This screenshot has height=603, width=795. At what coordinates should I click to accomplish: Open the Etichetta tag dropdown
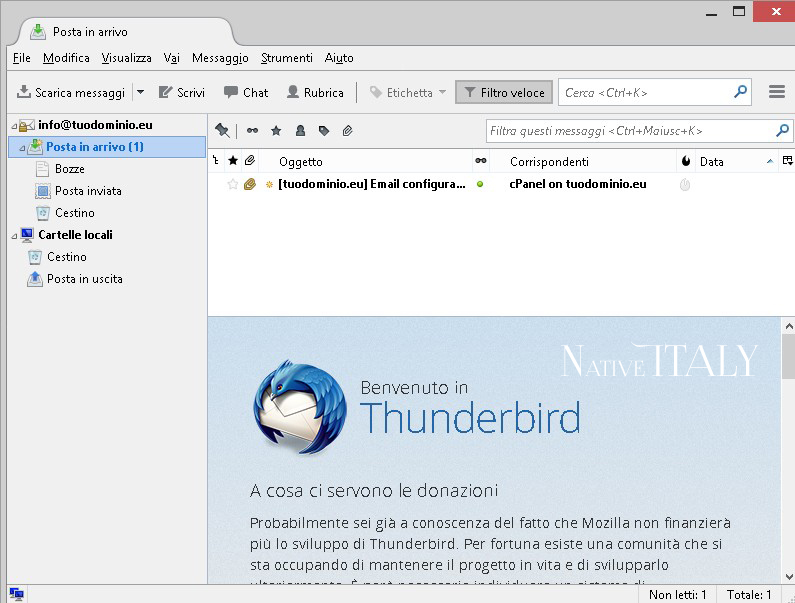408,93
